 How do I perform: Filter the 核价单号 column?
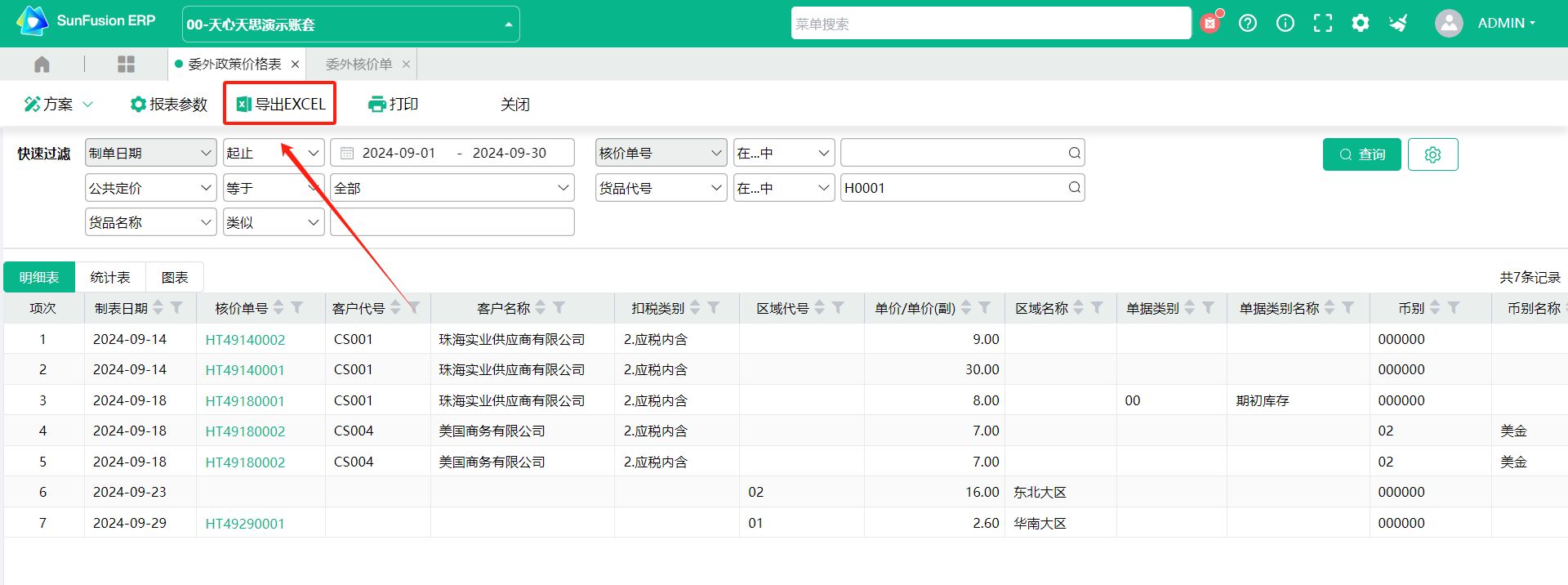297,308
